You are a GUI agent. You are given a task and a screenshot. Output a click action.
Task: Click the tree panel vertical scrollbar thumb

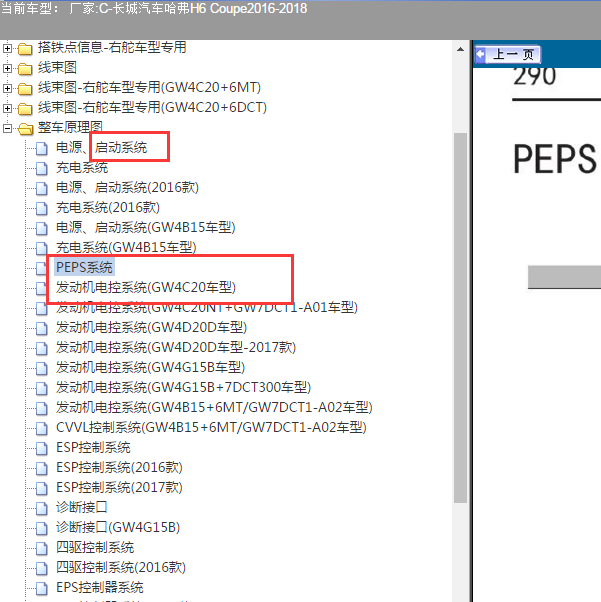[x=460, y=318]
